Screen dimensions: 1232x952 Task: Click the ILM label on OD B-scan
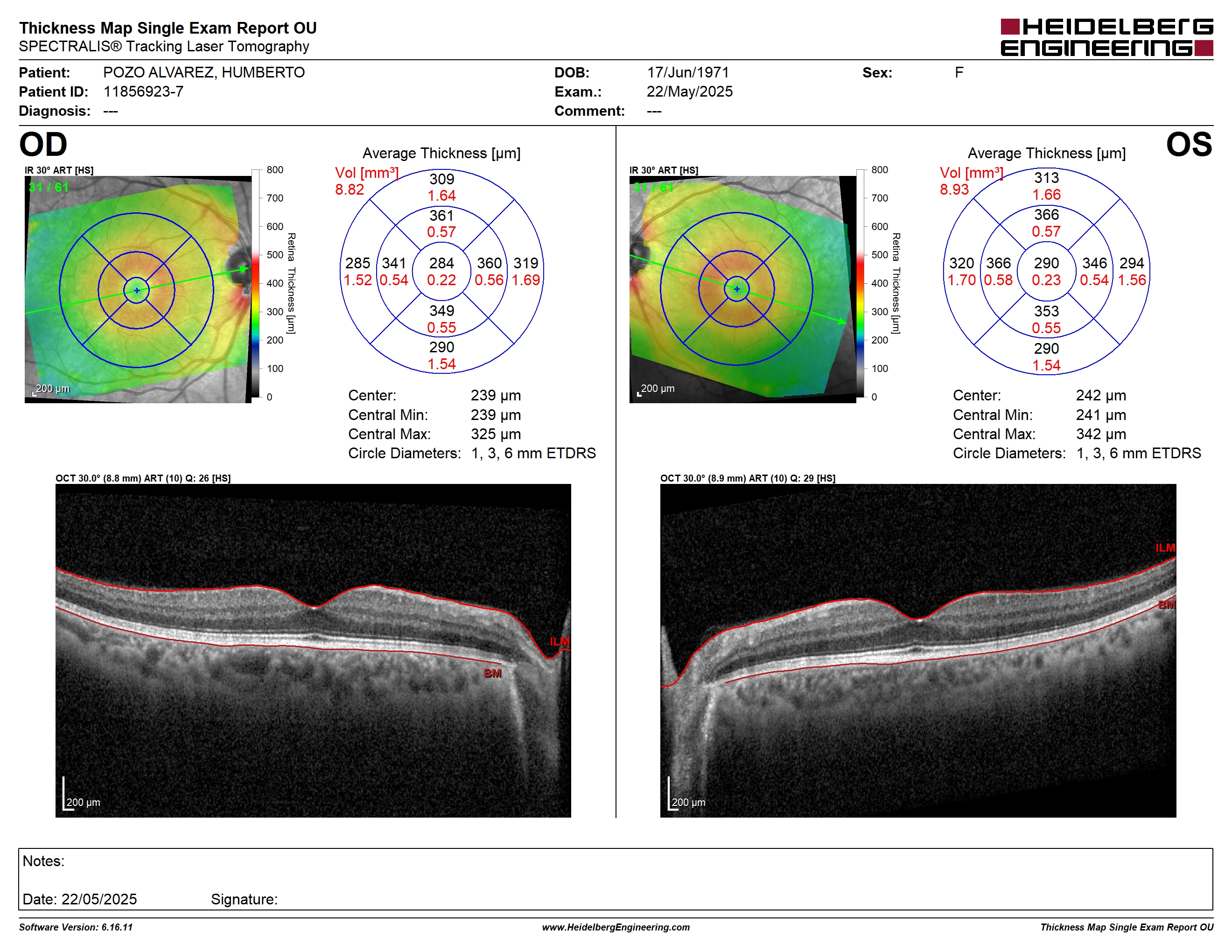coord(560,642)
